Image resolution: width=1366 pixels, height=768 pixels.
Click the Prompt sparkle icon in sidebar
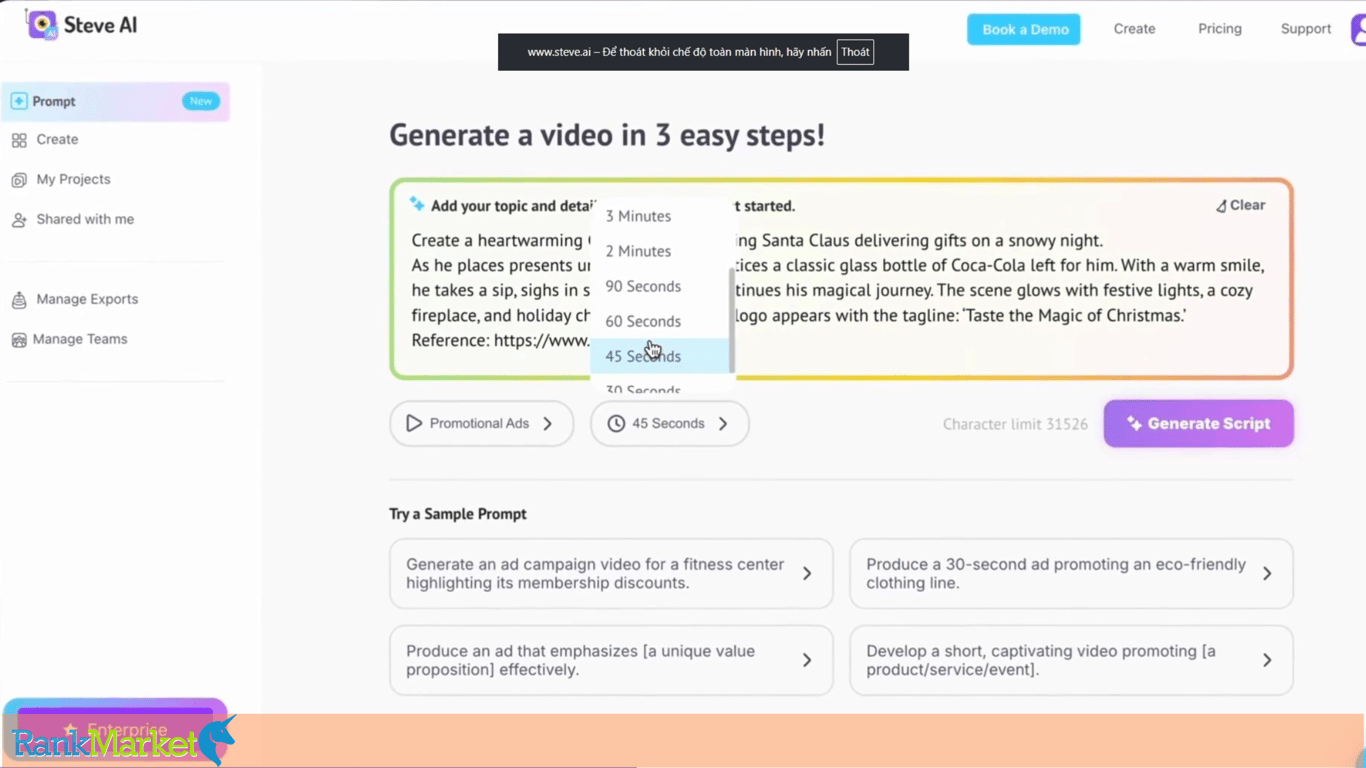tap(19, 101)
